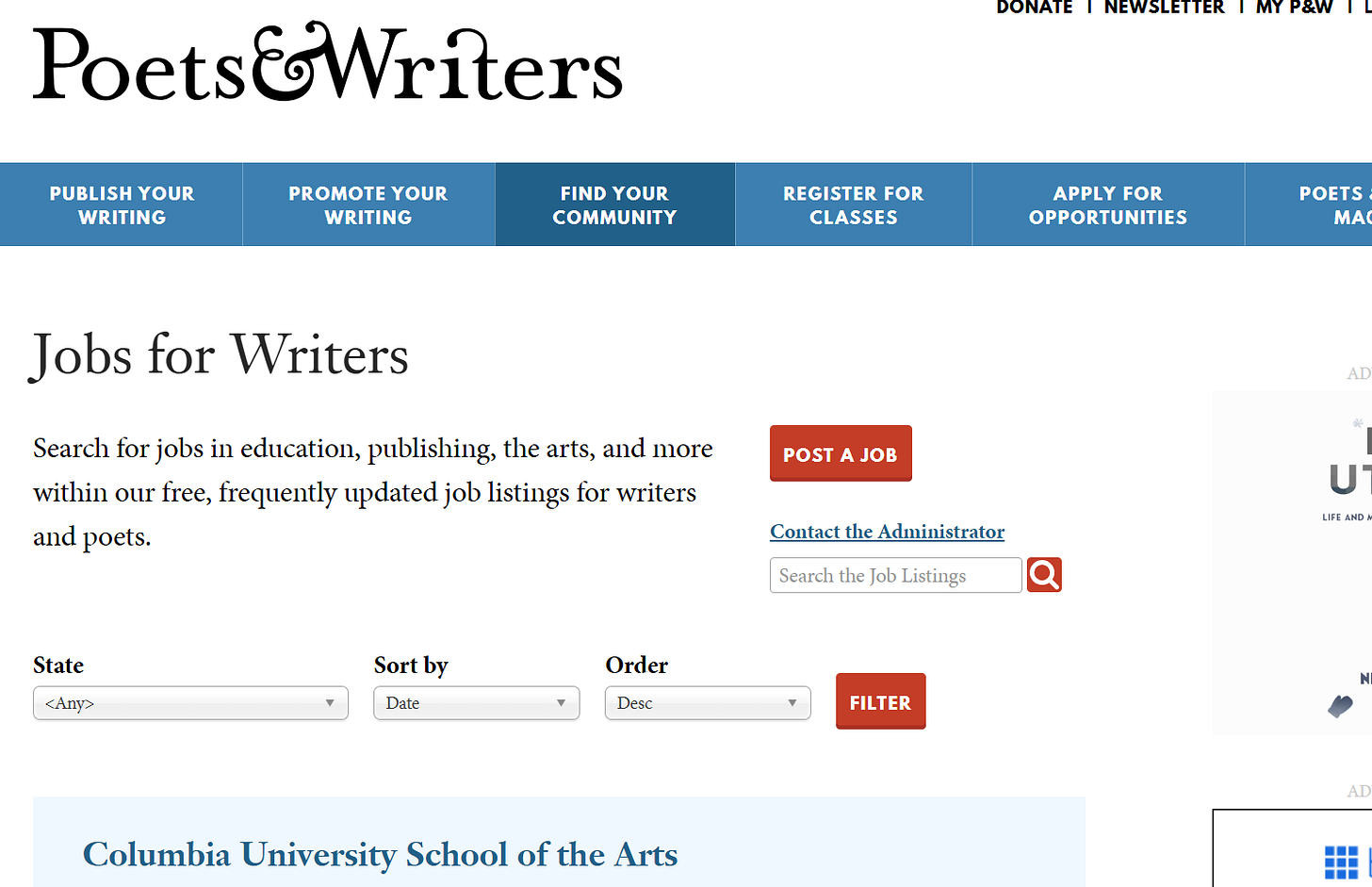Open Find Your Community menu
Screen dimensions: 1372x887
coord(614,205)
